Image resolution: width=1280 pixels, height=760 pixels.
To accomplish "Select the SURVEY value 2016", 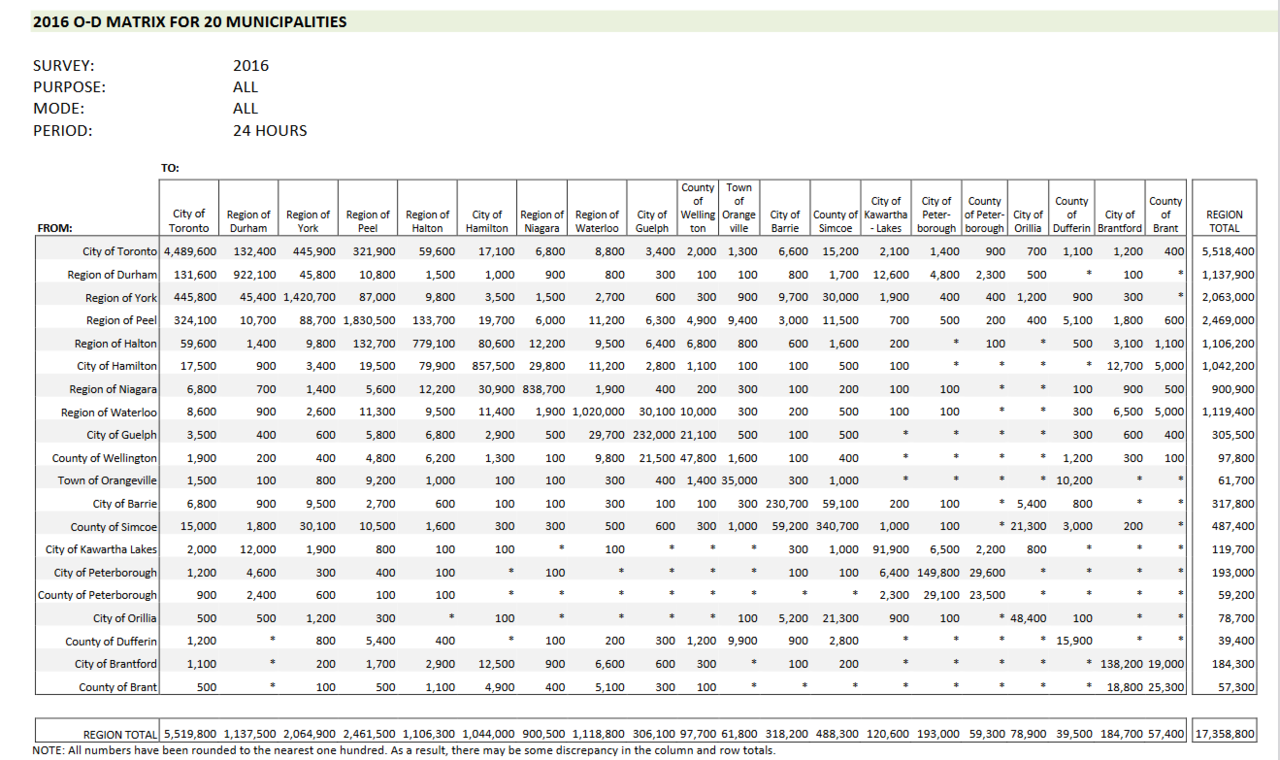I will coord(251,66).
